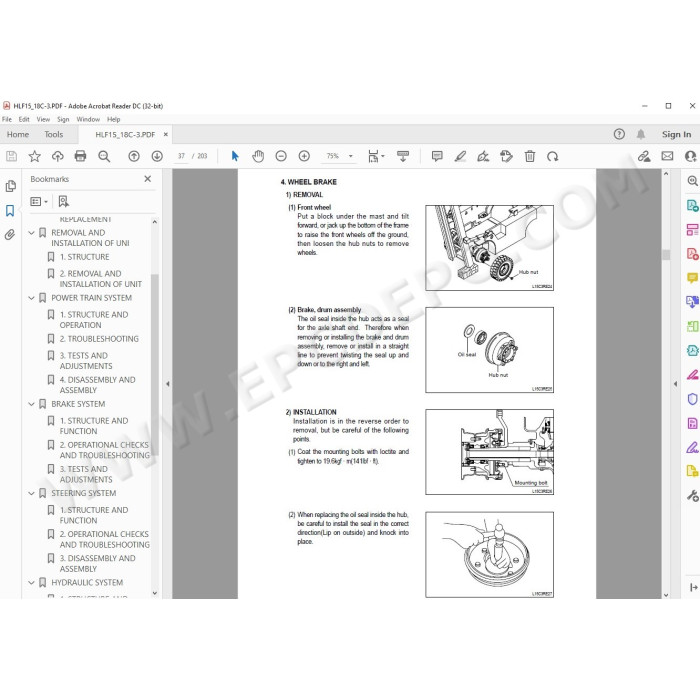Collapse the left navigation pane arrow
This screenshot has width=700, height=700.
168,384
